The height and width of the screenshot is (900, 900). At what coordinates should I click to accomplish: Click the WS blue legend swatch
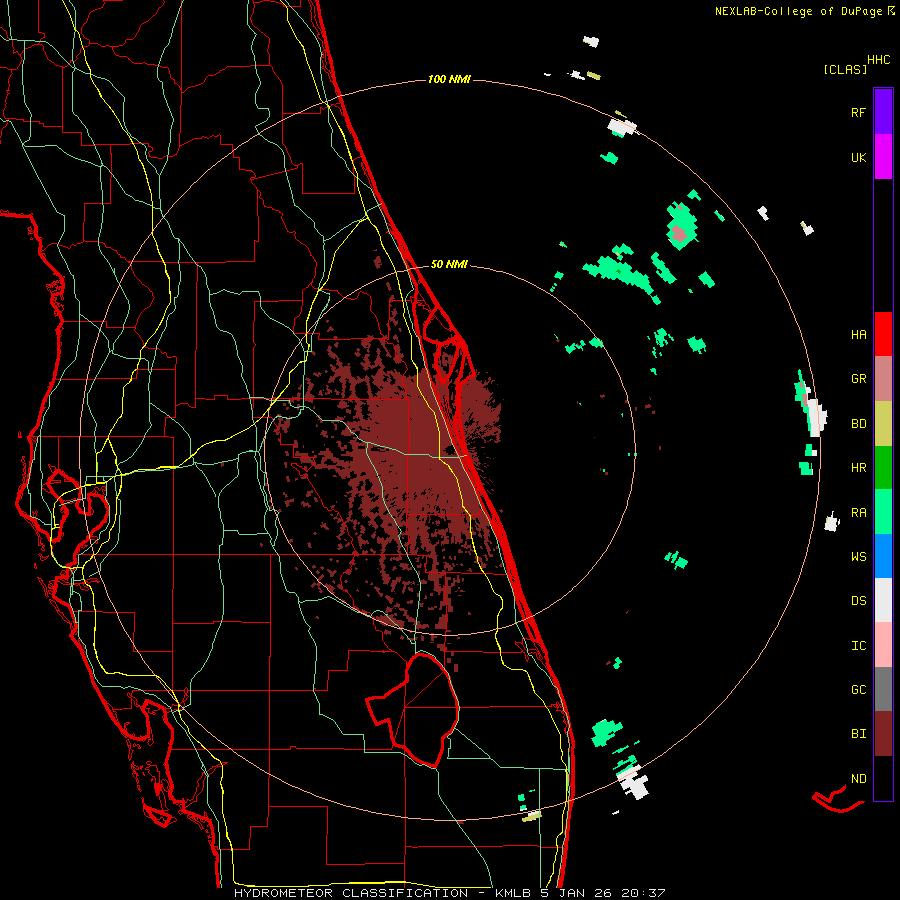click(x=883, y=556)
